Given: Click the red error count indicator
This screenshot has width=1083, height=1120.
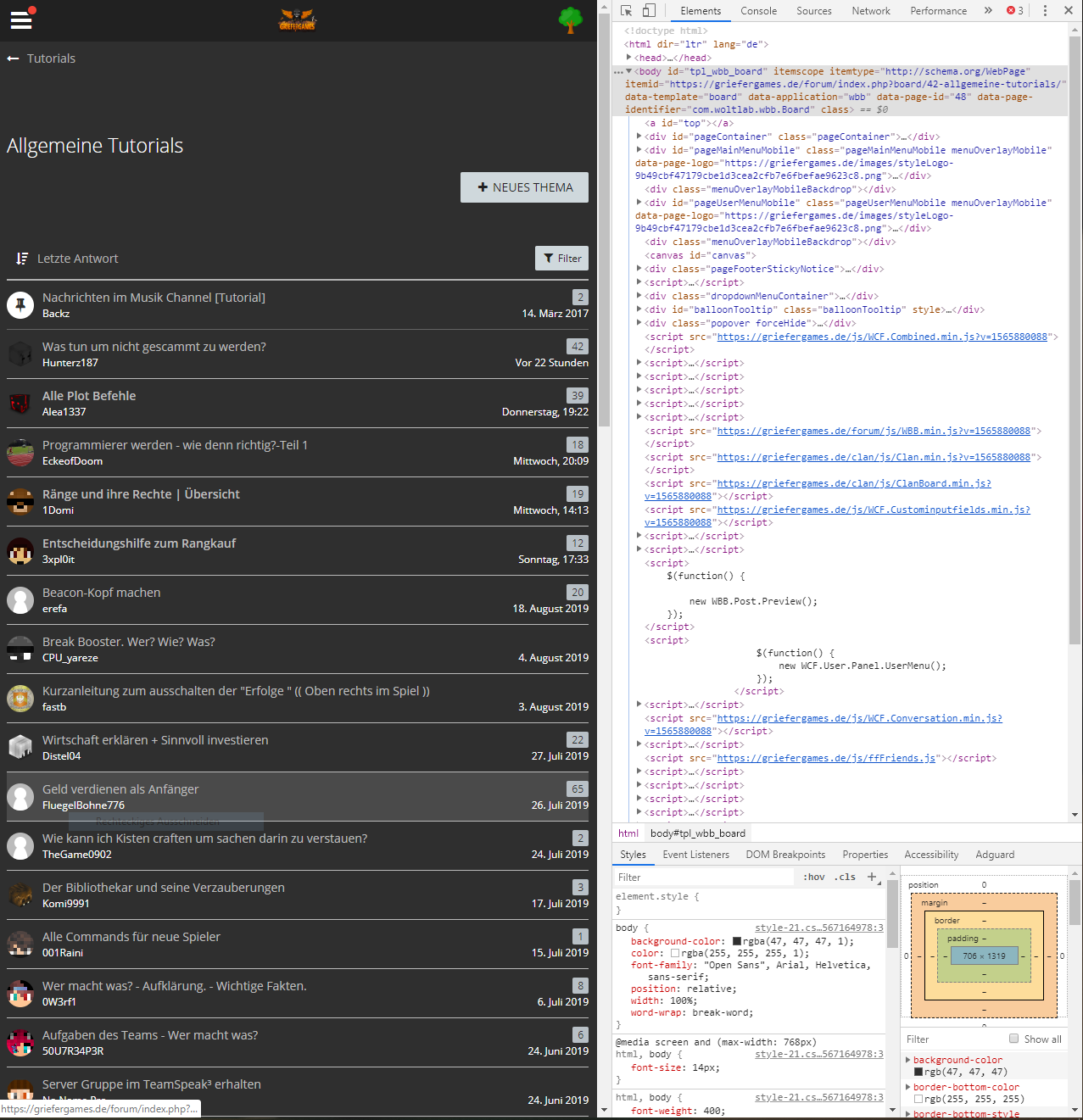Looking at the screenshot, I should click(x=1015, y=11).
